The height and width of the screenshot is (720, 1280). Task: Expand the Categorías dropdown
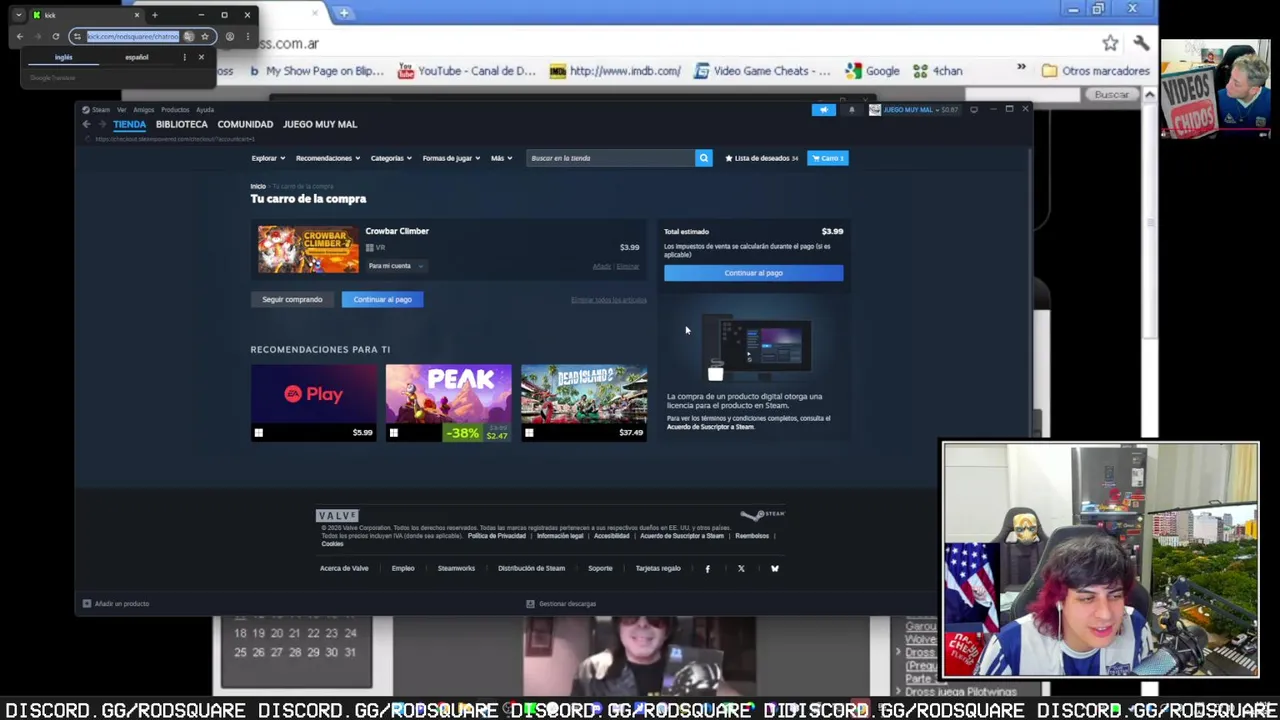pyautogui.click(x=391, y=158)
